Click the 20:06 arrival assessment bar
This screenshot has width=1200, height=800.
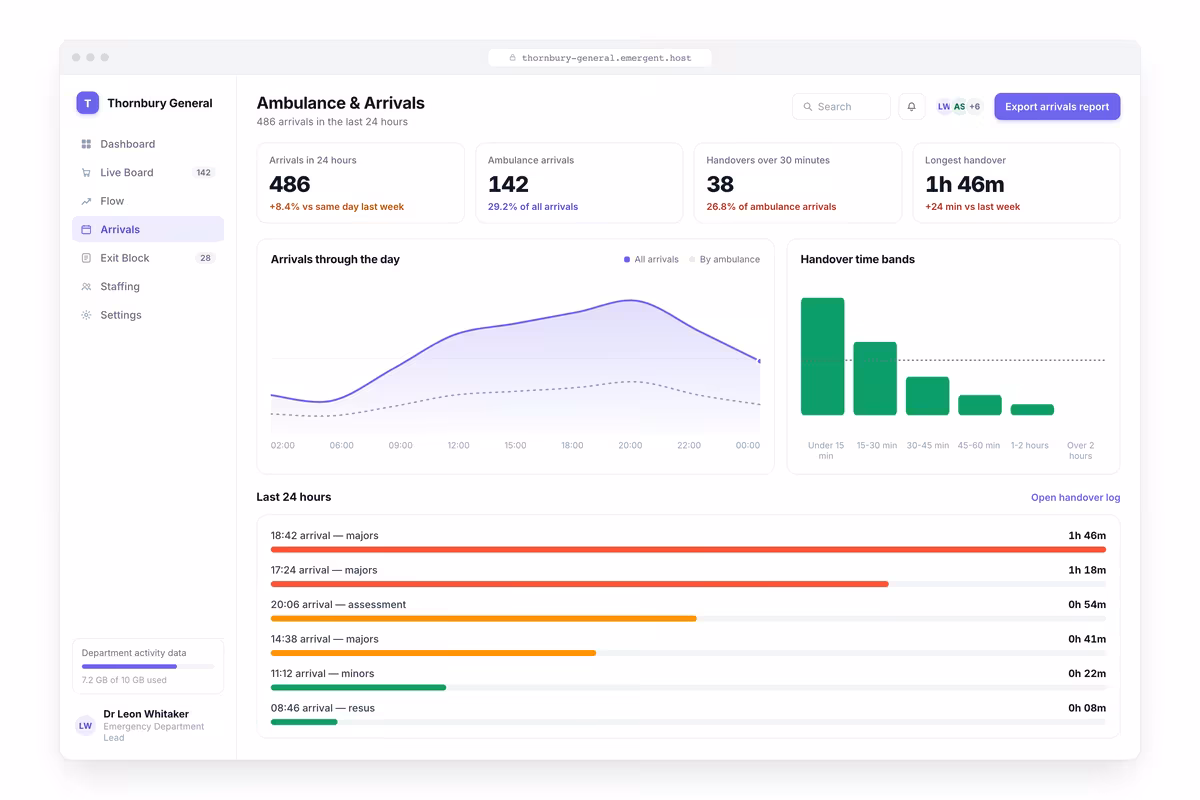pyautogui.click(x=688, y=618)
